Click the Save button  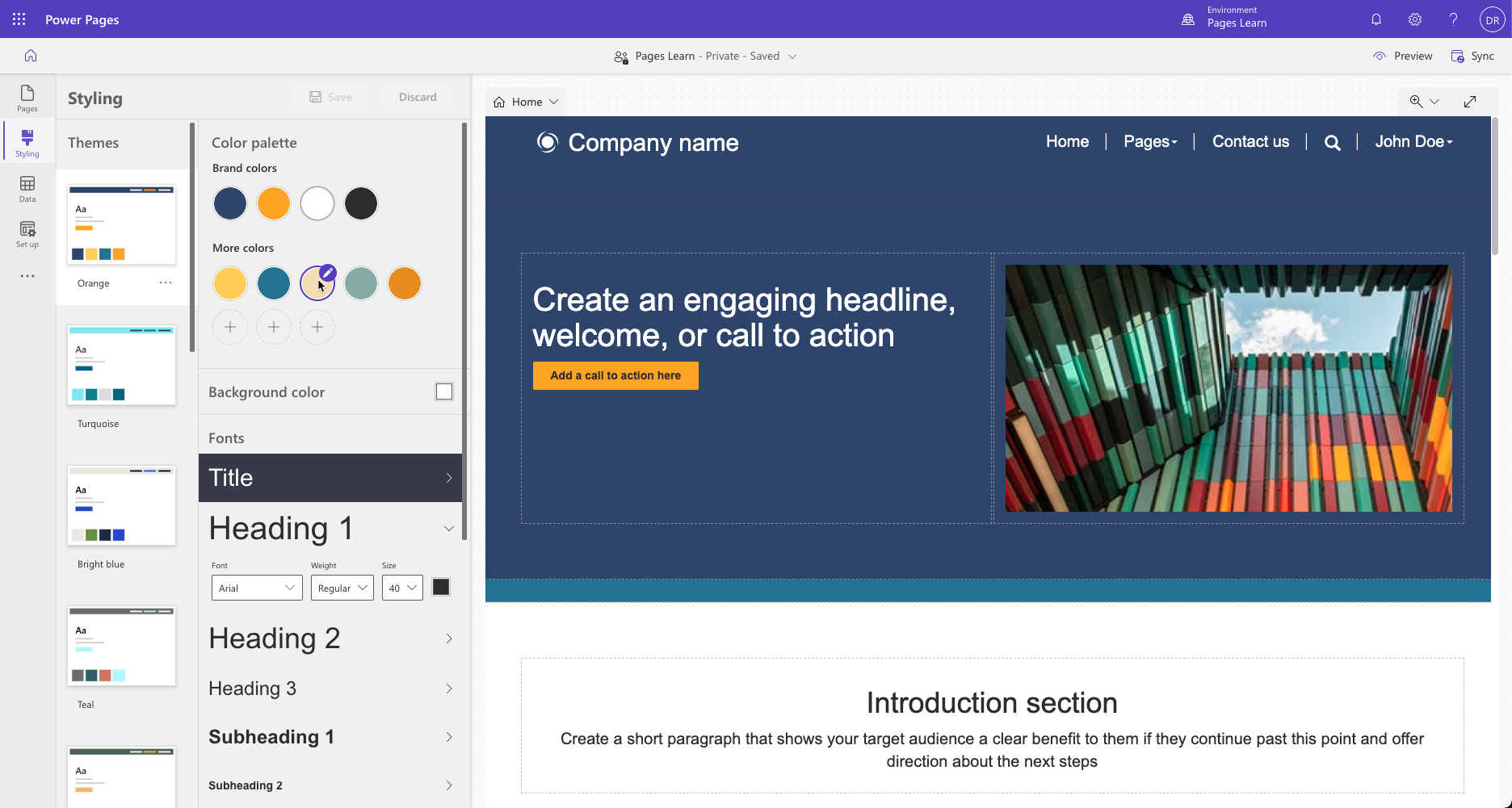click(x=331, y=97)
